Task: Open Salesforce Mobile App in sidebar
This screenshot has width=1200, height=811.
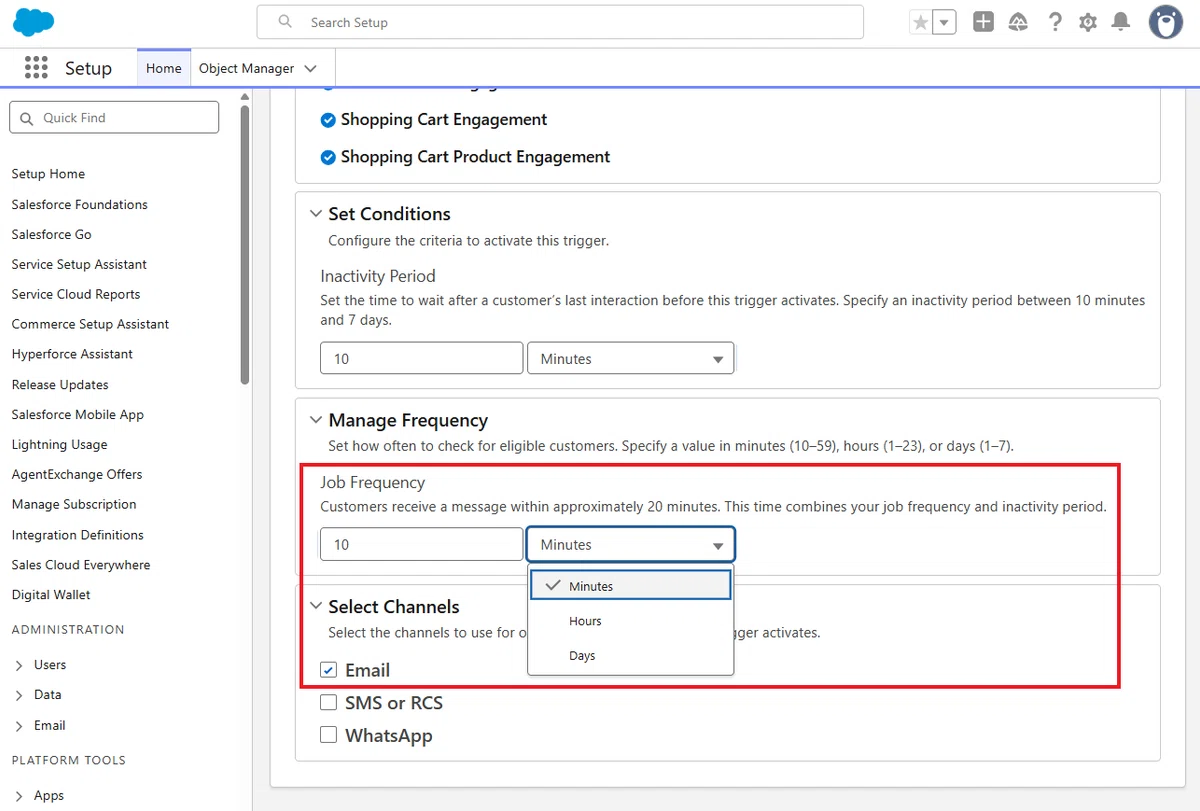Action: point(78,414)
